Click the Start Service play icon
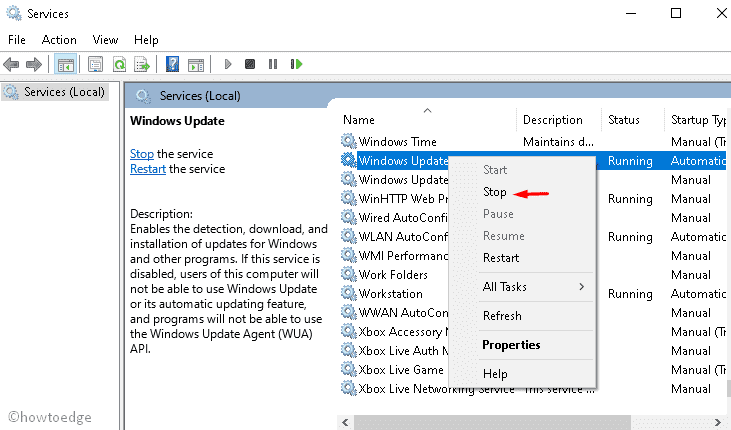 pos(228,64)
